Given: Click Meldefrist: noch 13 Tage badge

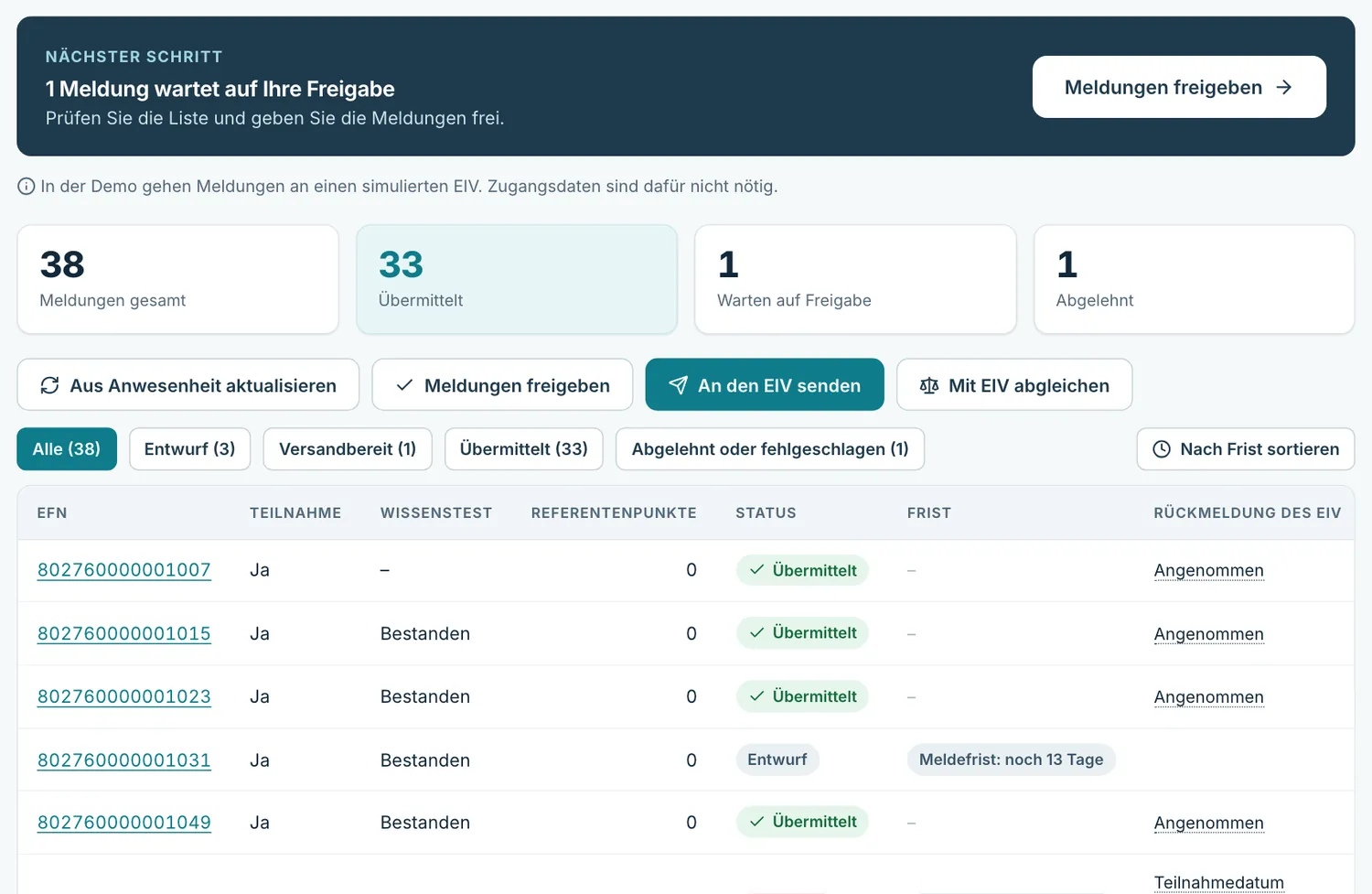Looking at the screenshot, I should [1011, 759].
